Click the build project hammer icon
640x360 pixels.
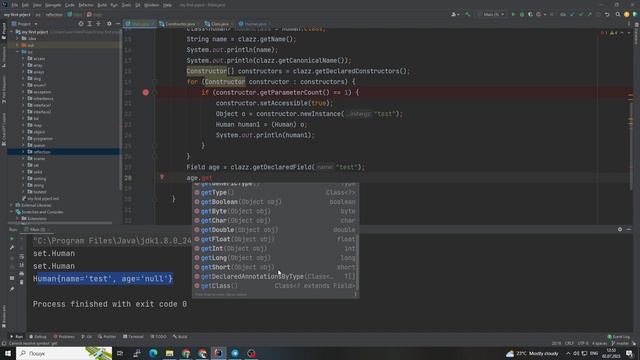click(x=468, y=14)
